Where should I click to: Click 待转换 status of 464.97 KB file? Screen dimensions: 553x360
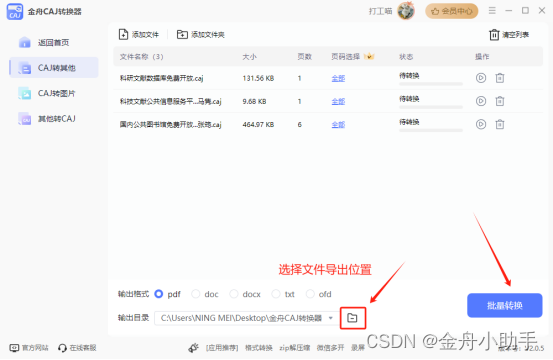pos(409,122)
